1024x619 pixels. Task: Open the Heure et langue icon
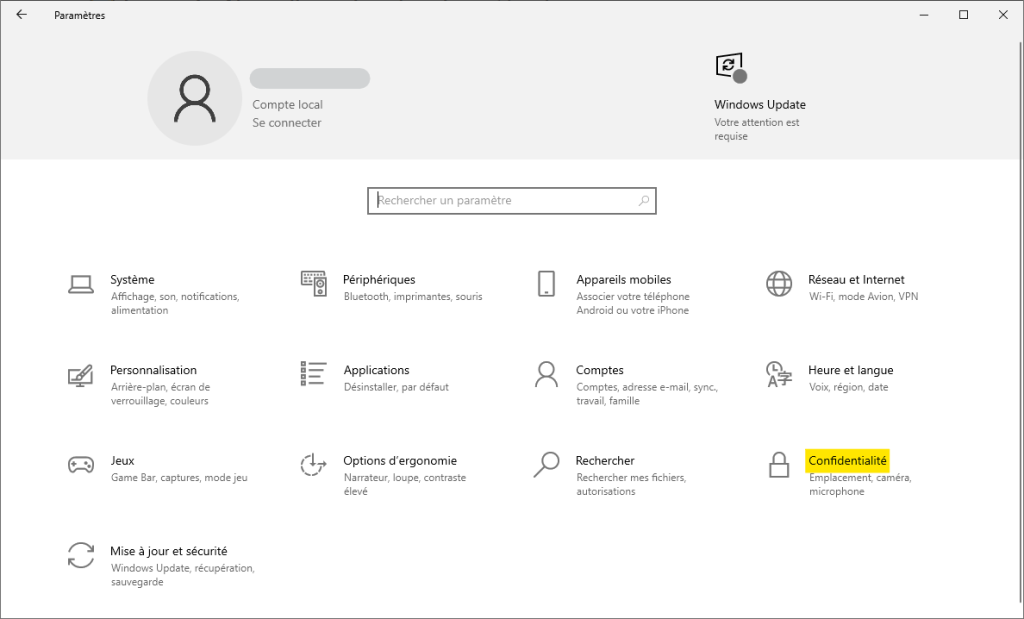779,374
